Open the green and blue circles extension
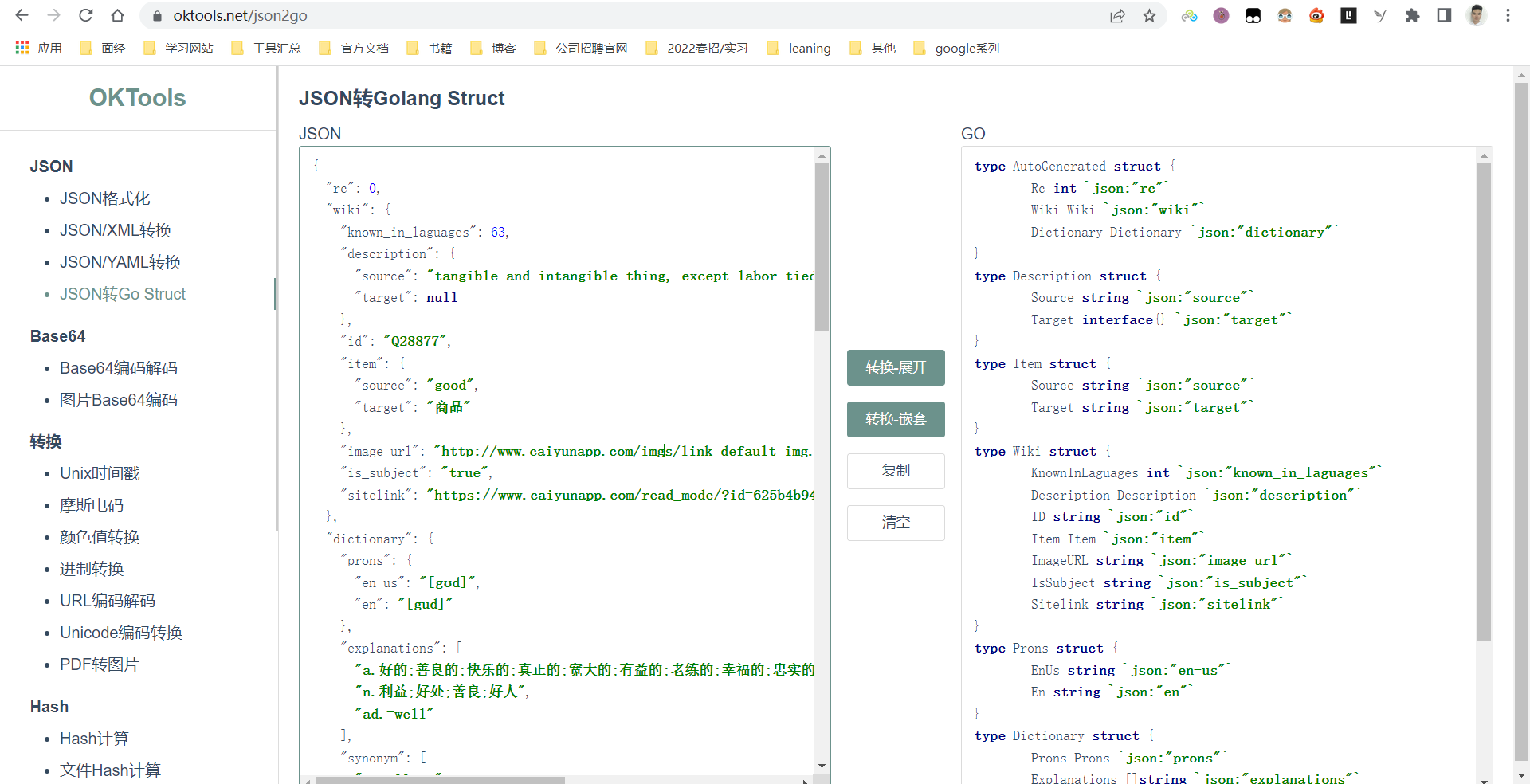The image size is (1530, 784). (x=1190, y=16)
